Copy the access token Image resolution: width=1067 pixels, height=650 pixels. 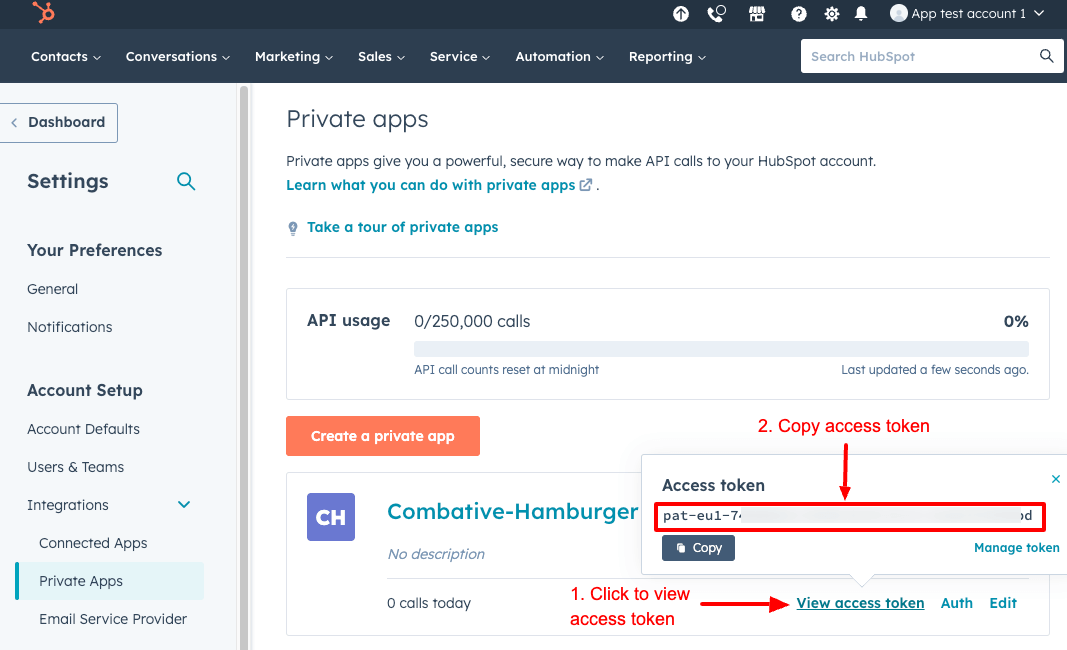coord(698,548)
